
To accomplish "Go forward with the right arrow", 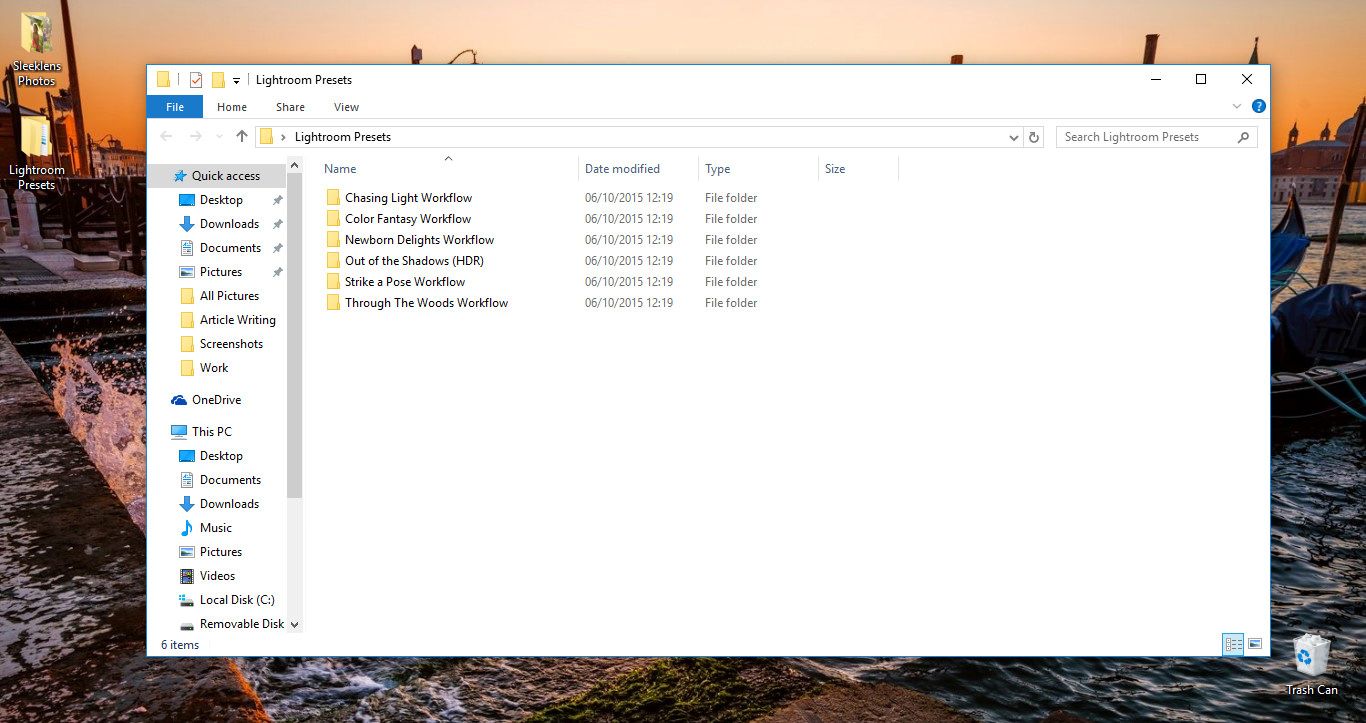I will [195, 137].
